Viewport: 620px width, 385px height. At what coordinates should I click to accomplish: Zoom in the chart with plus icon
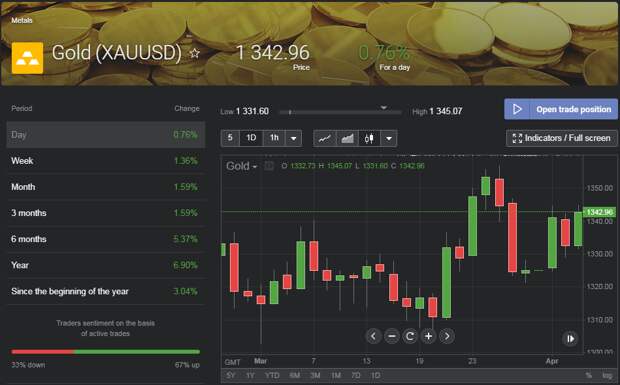[x=428, y=336]
